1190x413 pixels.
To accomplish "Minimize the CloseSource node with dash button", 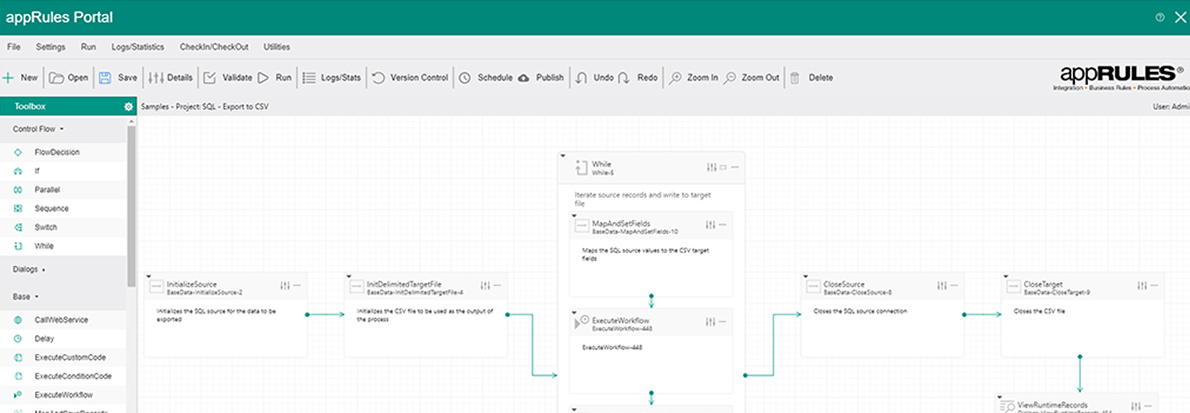I will [x=953, y=285].
